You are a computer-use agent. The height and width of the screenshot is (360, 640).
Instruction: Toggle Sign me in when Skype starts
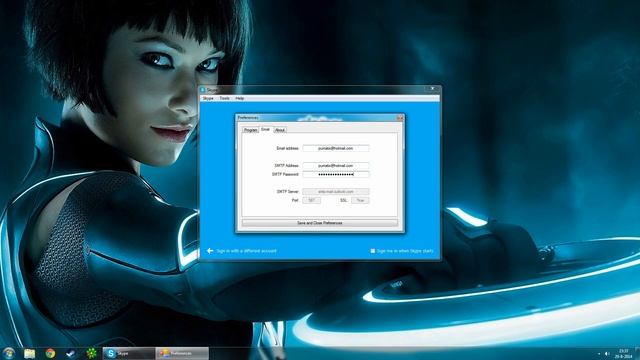click(x=373, y=251)
